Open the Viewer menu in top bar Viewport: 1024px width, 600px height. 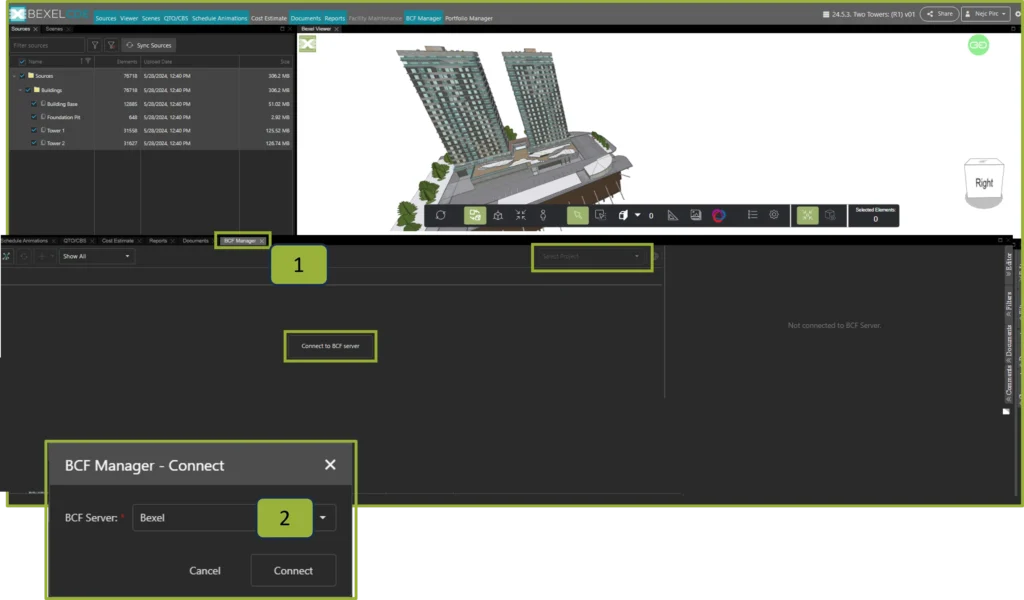coord(129,18)
